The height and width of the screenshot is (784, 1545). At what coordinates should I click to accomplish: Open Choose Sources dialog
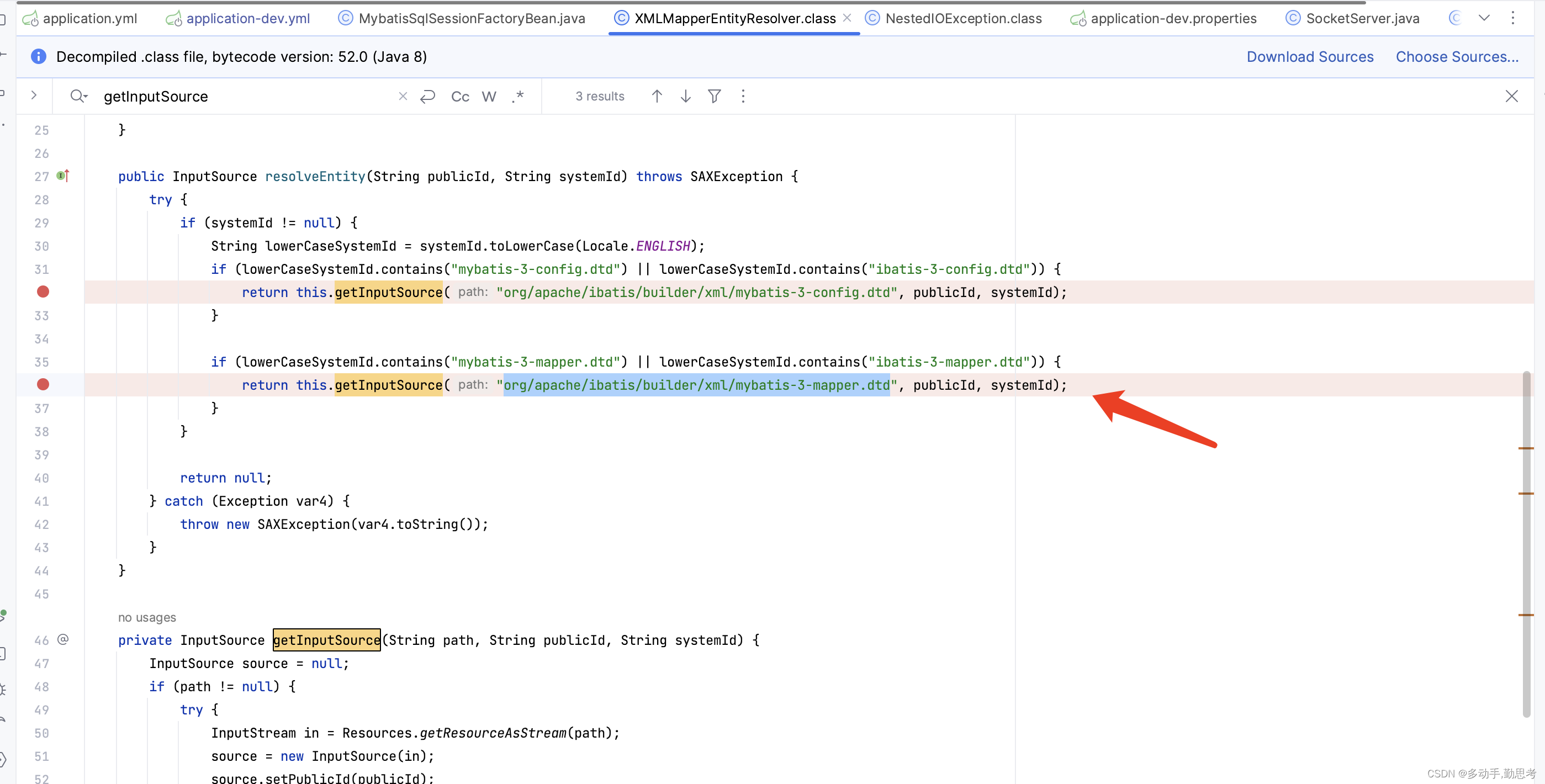1457,56
